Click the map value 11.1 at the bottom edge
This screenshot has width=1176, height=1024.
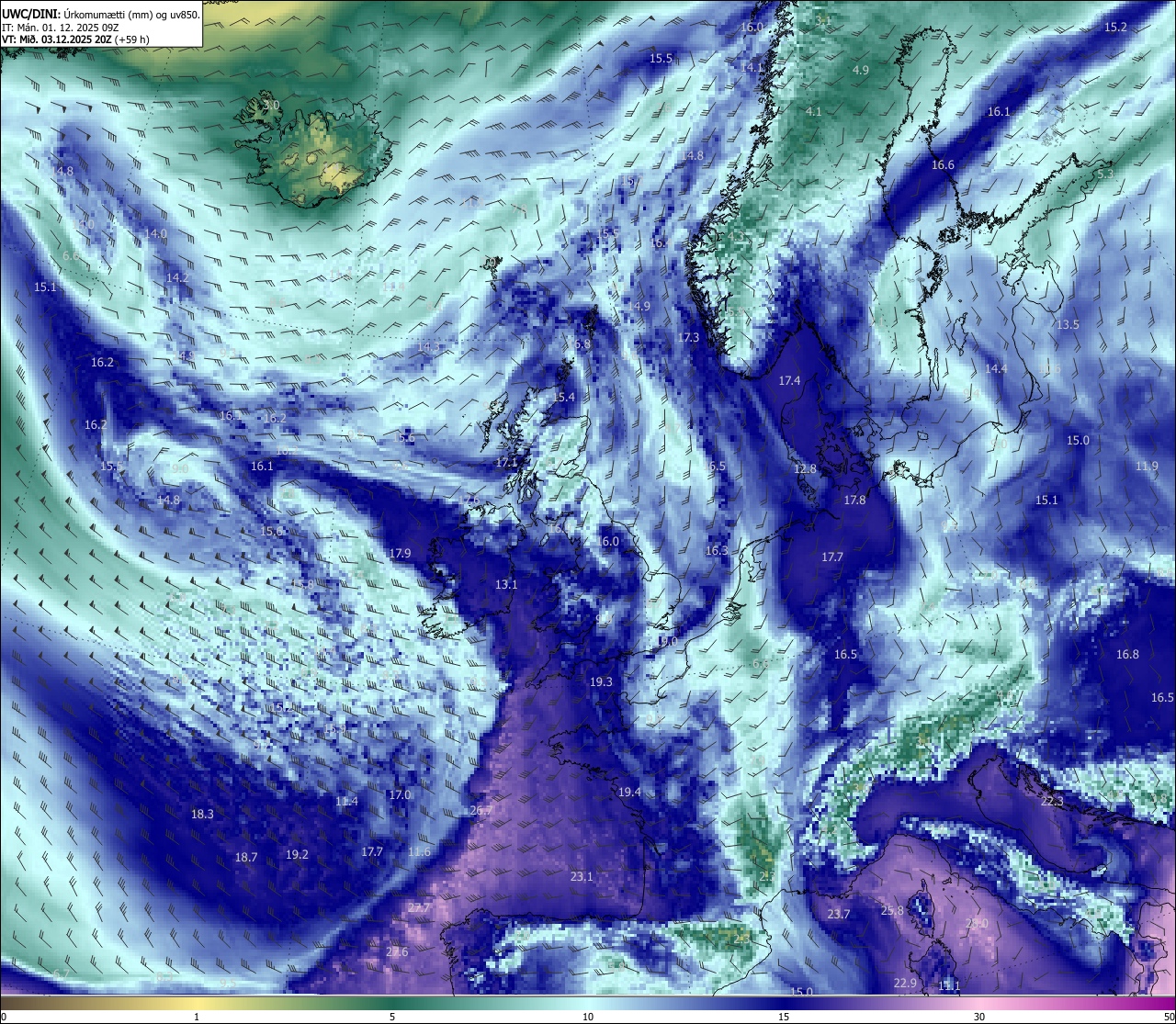click(x=949, y=986)
